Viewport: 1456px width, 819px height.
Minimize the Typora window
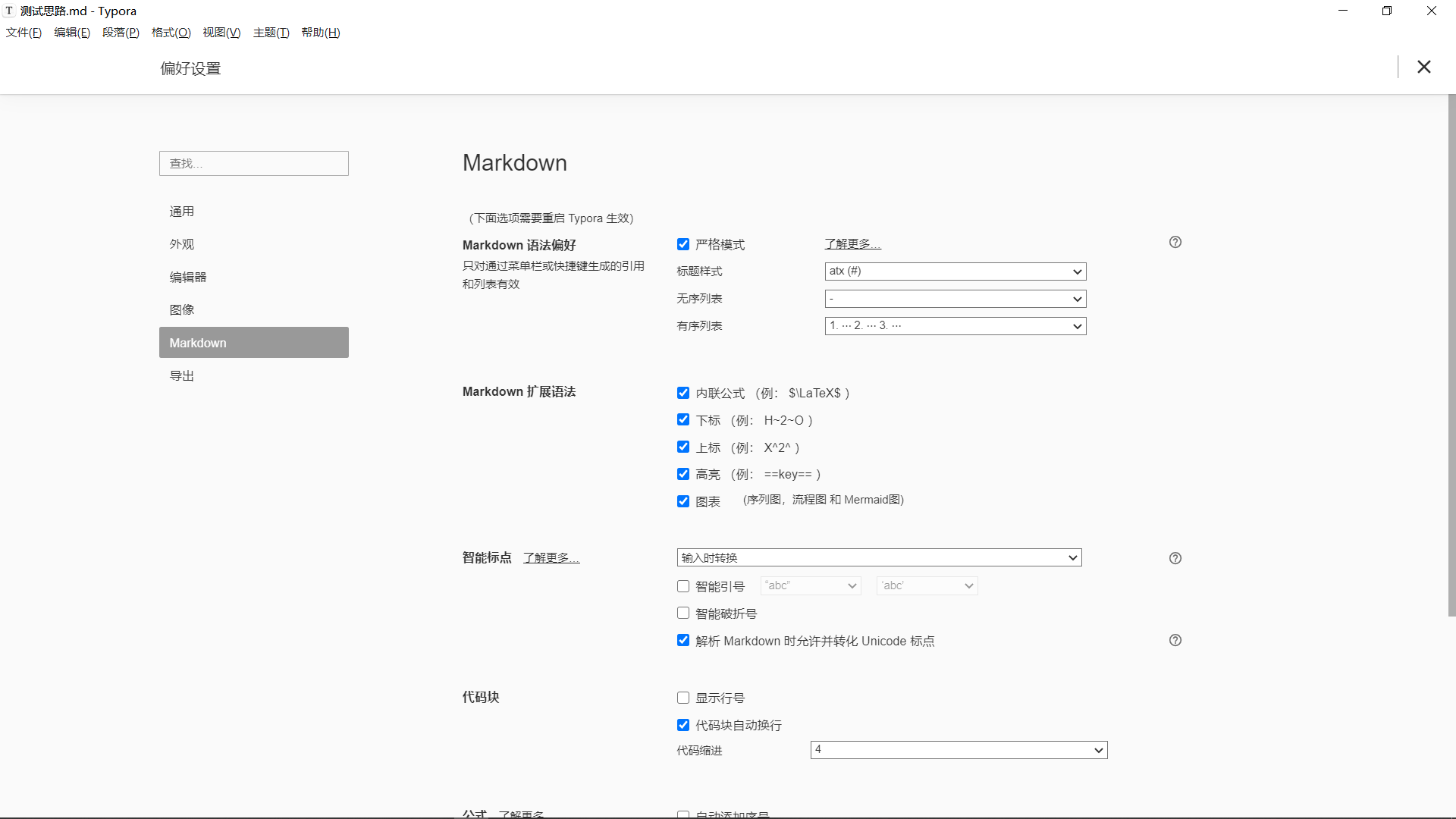click(x=1343, y=11)
